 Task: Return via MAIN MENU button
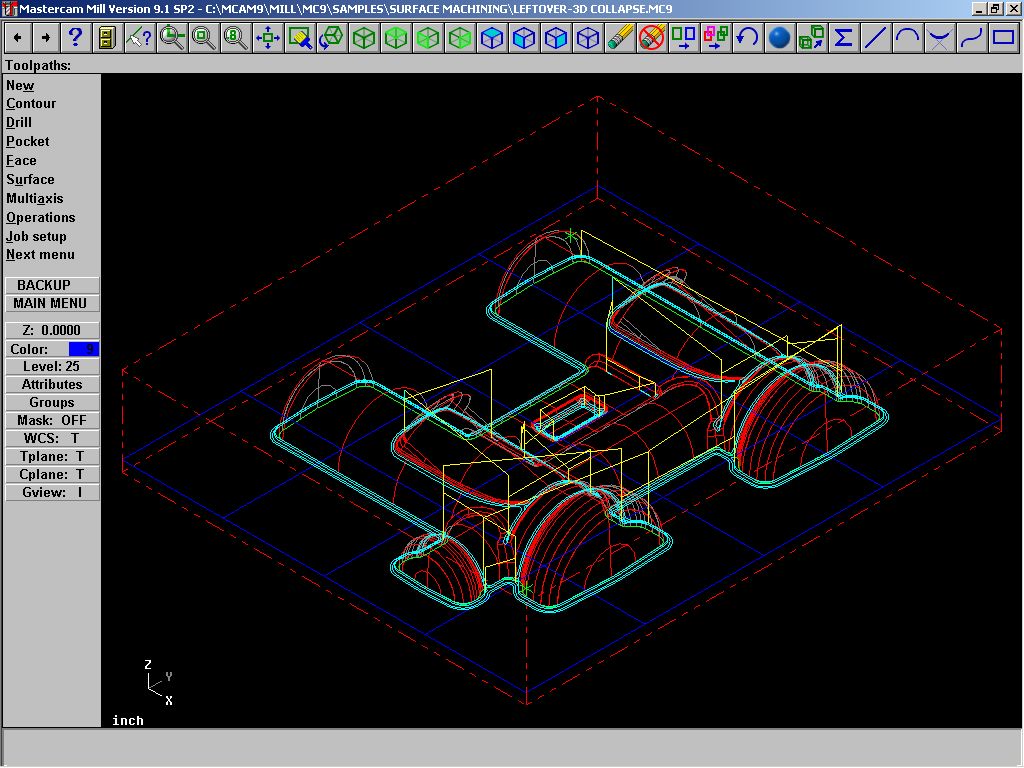(x=52, y=304)
